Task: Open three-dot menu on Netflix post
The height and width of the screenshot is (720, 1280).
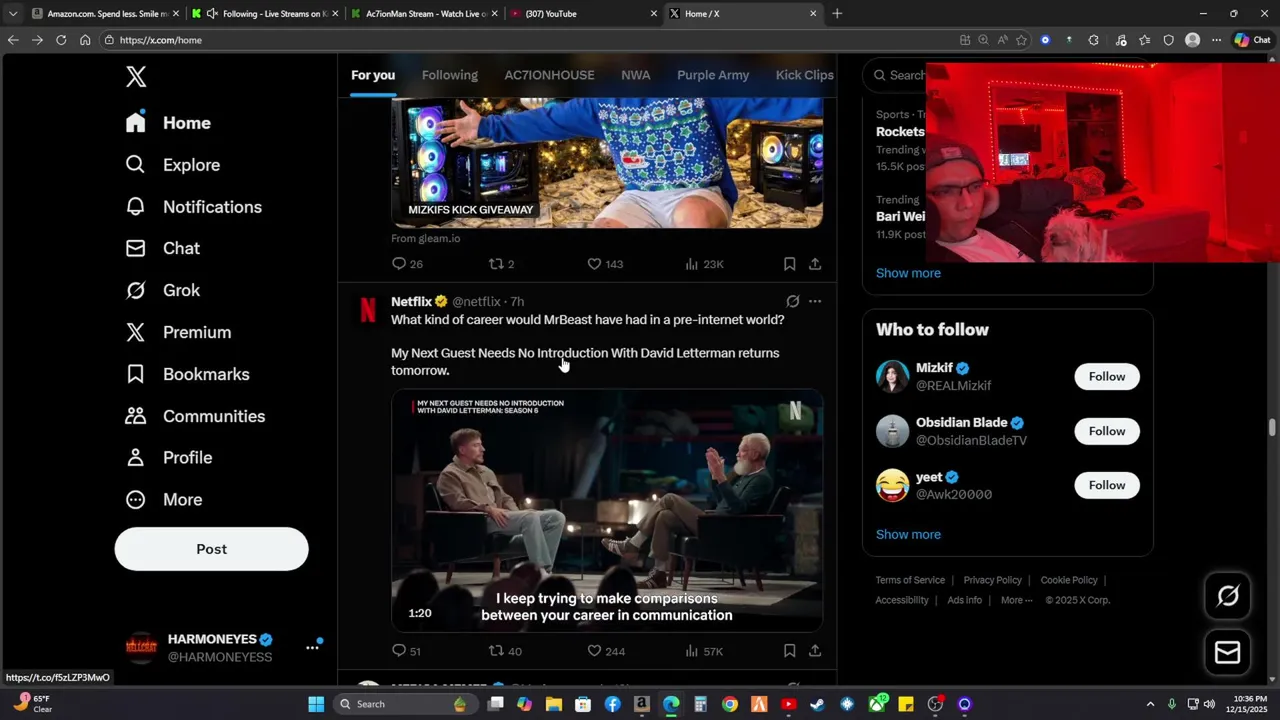Action: pyautogui.click(x=815, y=301)
